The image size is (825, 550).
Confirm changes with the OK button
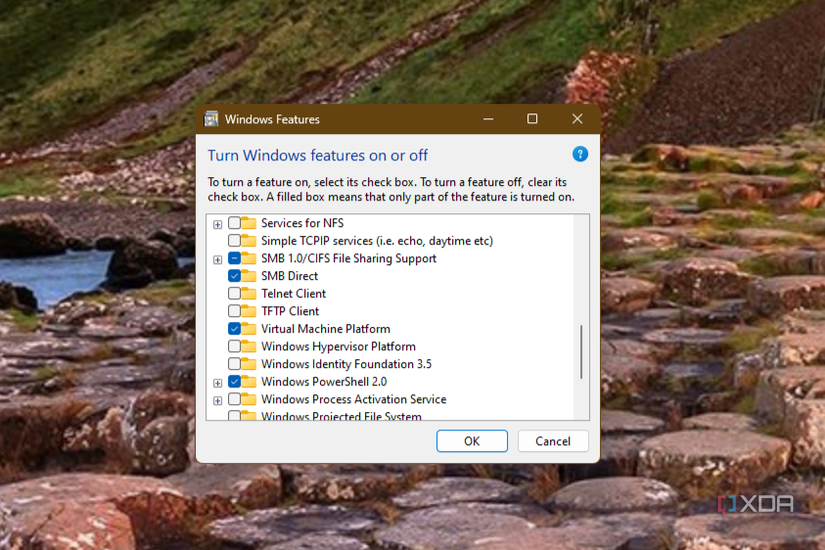point(472,441)
